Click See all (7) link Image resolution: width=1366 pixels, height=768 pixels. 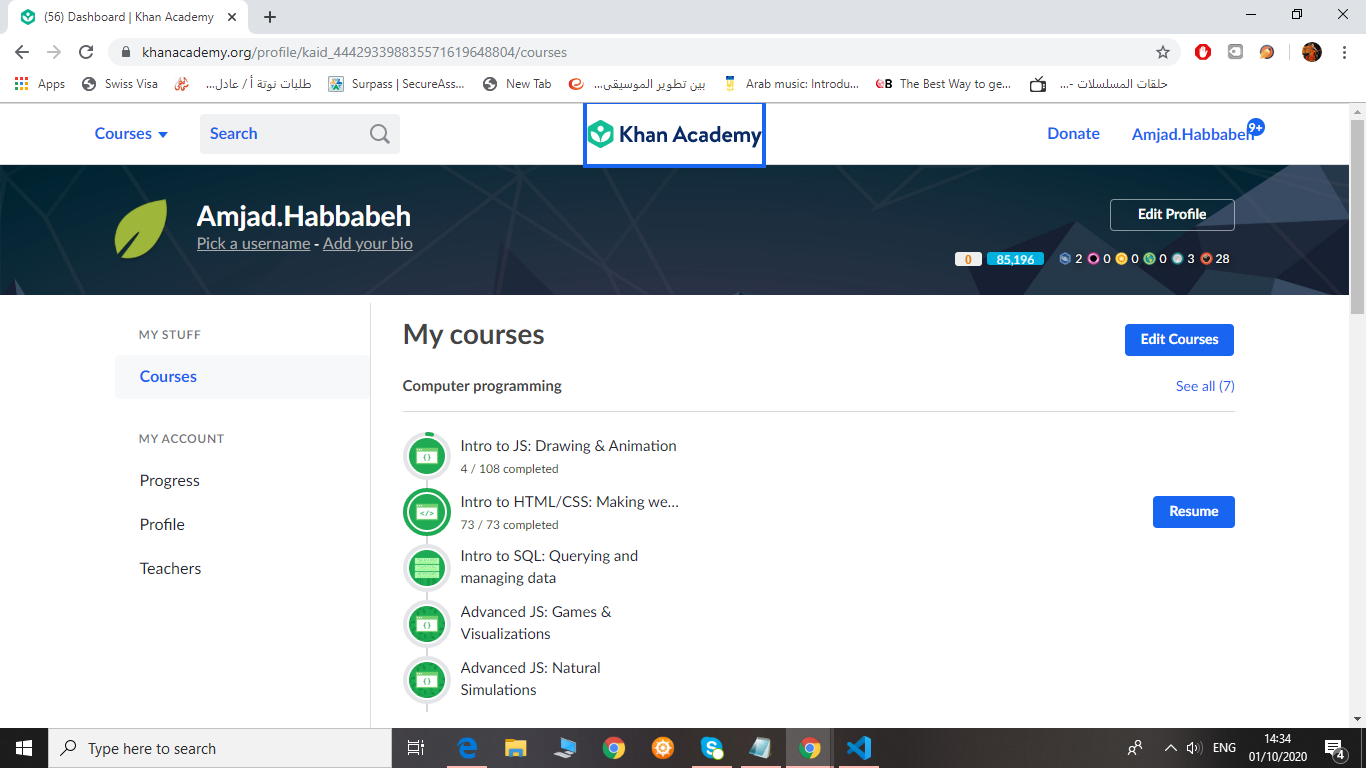pos(1205,386)
